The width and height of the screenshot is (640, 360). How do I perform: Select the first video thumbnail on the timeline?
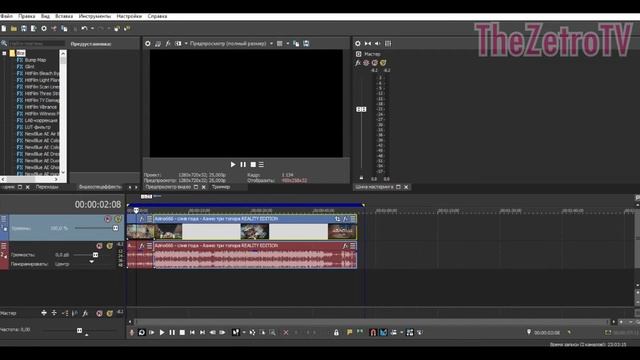coord(140,231)
